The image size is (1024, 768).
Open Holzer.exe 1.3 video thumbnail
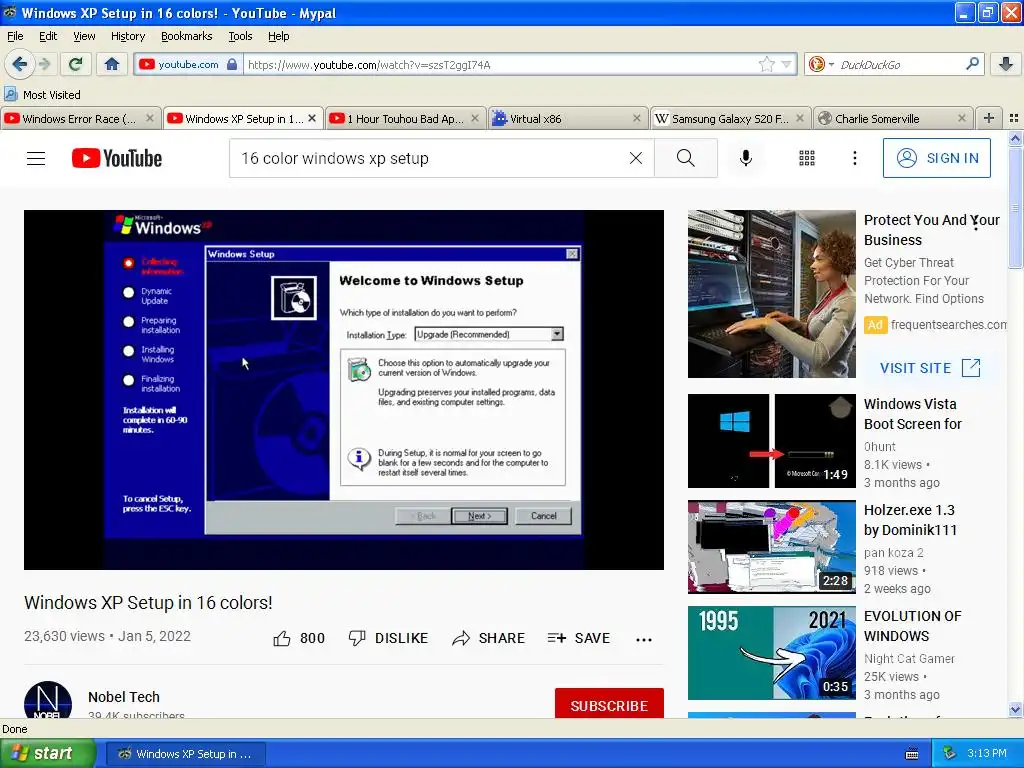(771, 547)
